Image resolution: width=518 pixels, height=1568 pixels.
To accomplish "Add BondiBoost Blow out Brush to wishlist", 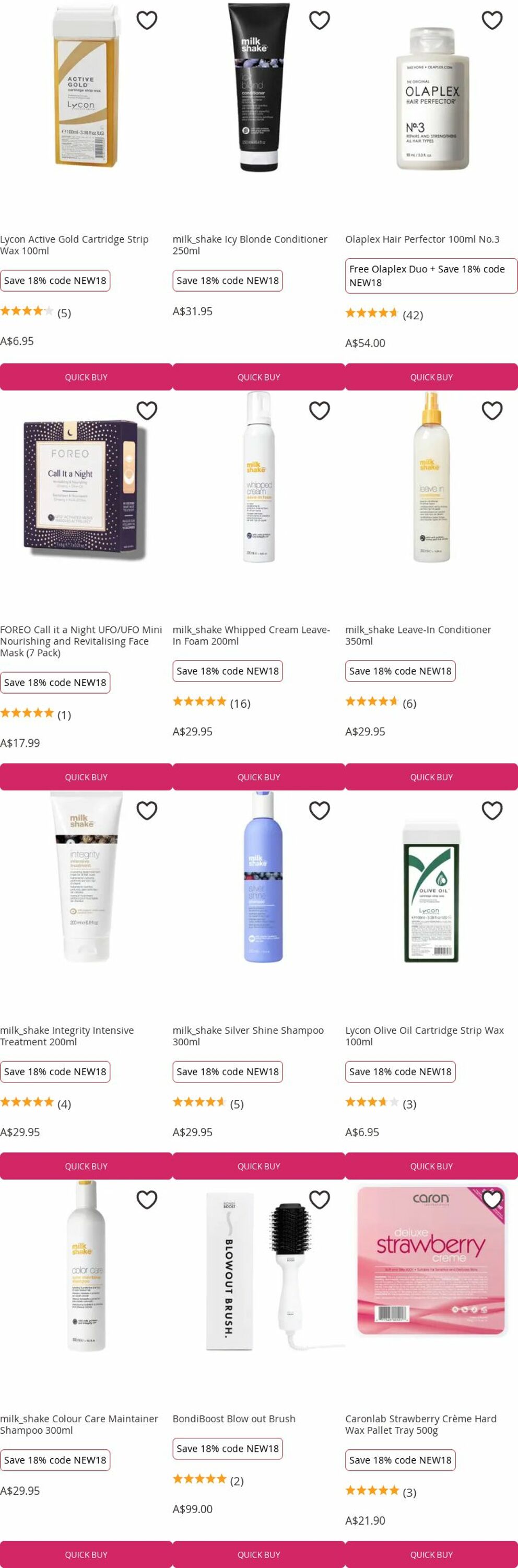I will [319, 1200].
